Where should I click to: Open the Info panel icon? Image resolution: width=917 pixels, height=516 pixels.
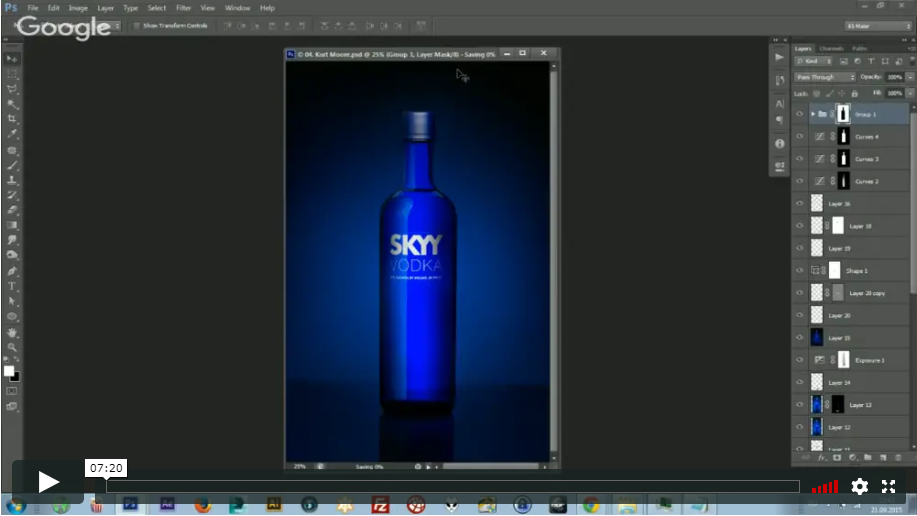click(779, 143)
